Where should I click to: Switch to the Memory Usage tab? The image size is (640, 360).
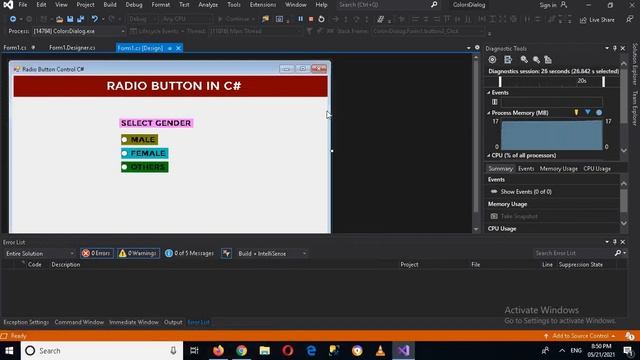[558, 169]
